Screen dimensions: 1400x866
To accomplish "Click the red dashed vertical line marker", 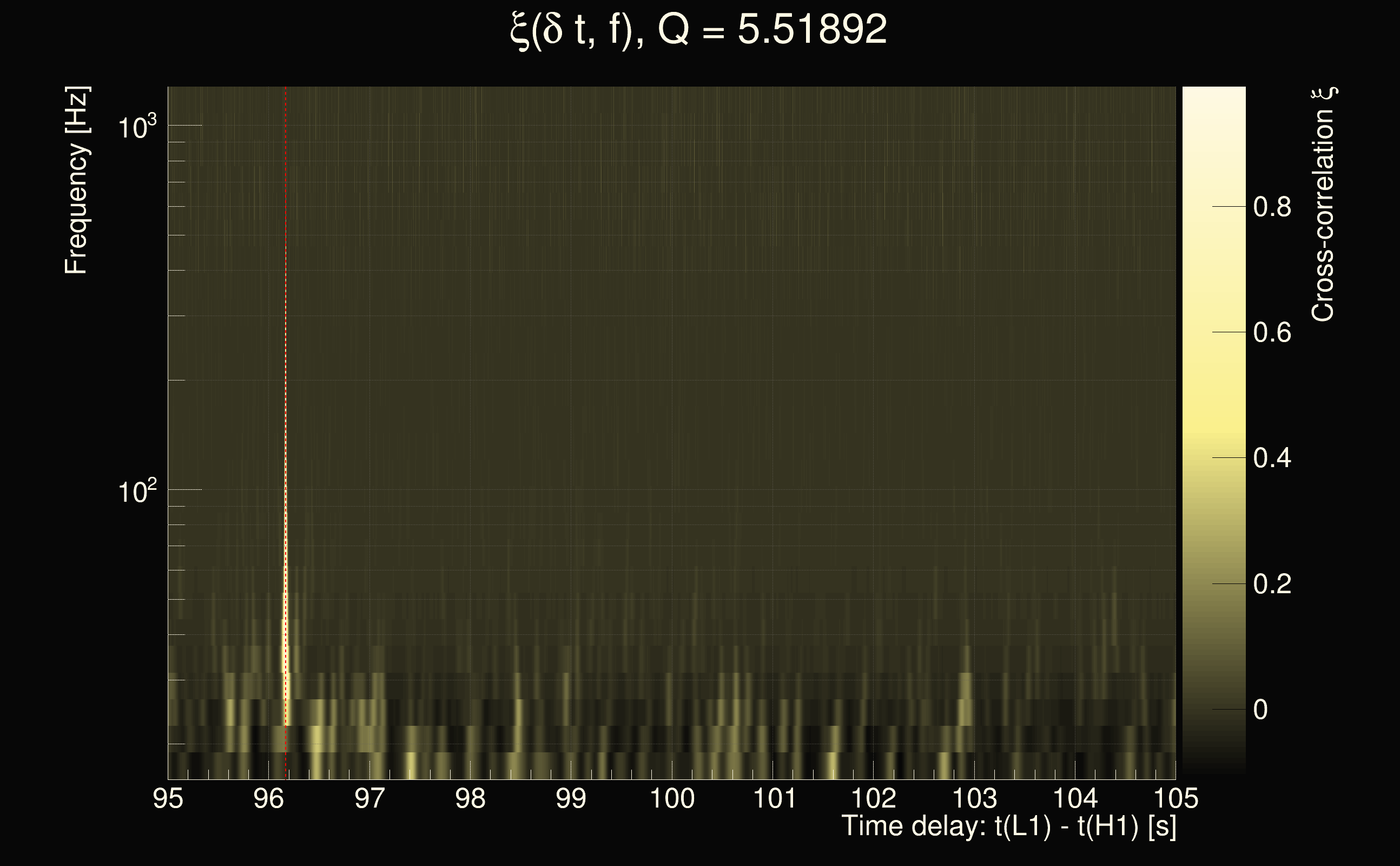I will point(286,286).
